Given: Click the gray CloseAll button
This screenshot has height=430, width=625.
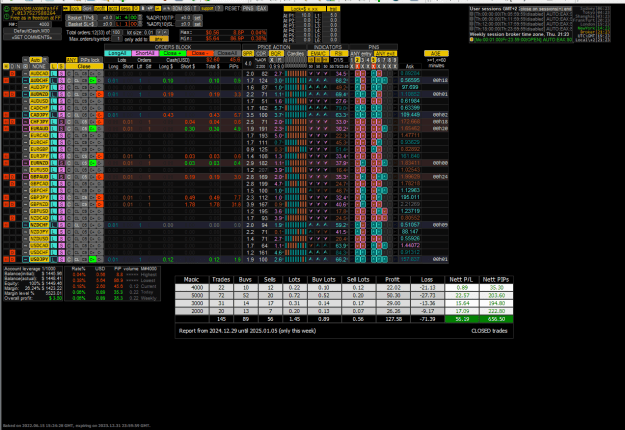Looking at the screenshot, I should (x=227, y=53).
